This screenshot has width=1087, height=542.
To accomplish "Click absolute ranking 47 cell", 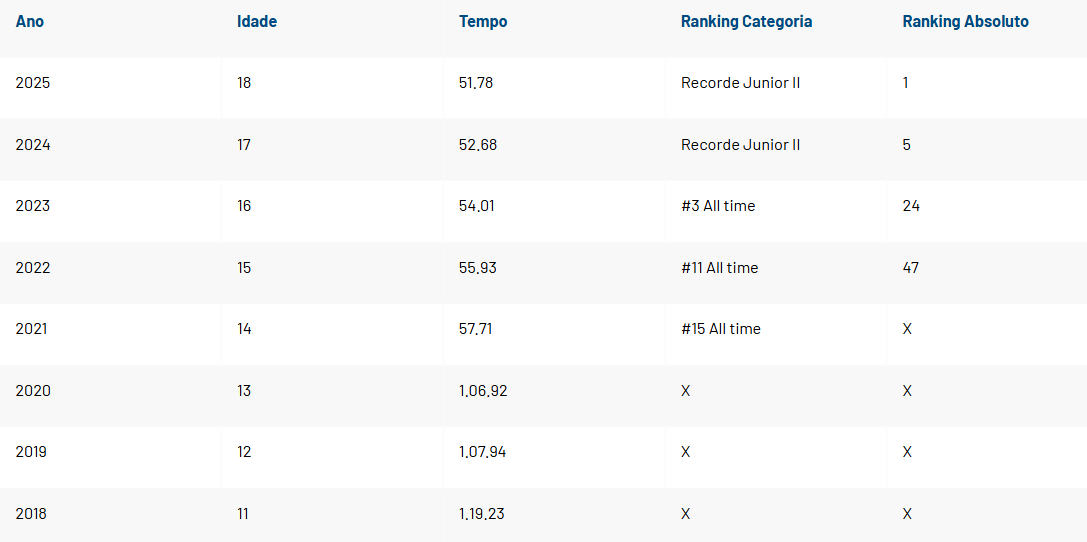I will click(911, 268).
